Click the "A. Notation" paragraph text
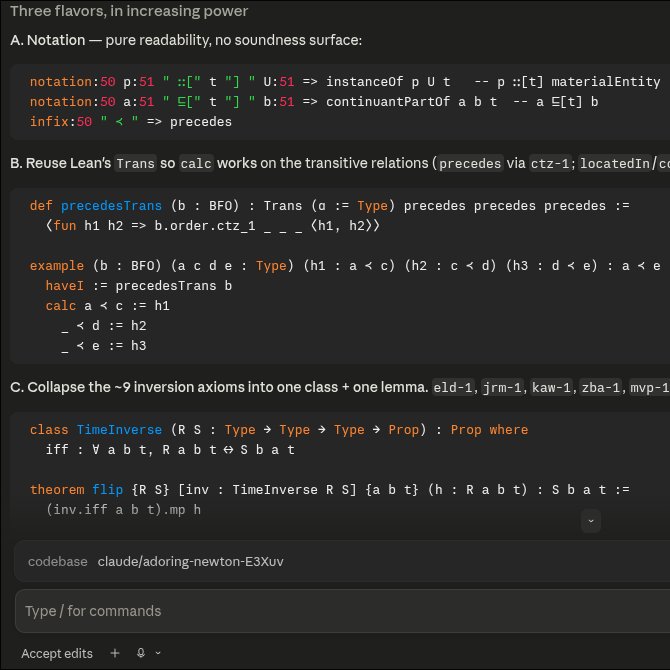 click(186, 40)
